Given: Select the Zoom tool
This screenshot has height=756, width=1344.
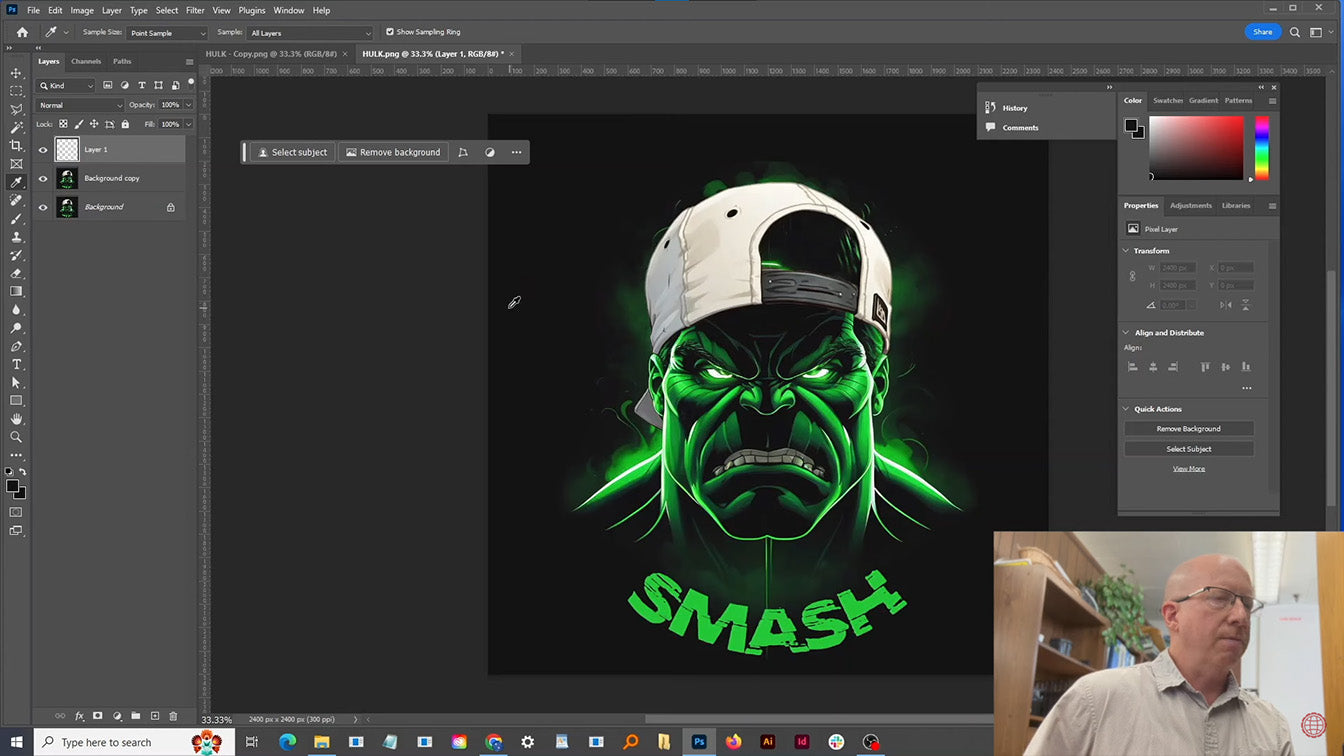Looking at the screenshot, I should coord(16,437).
